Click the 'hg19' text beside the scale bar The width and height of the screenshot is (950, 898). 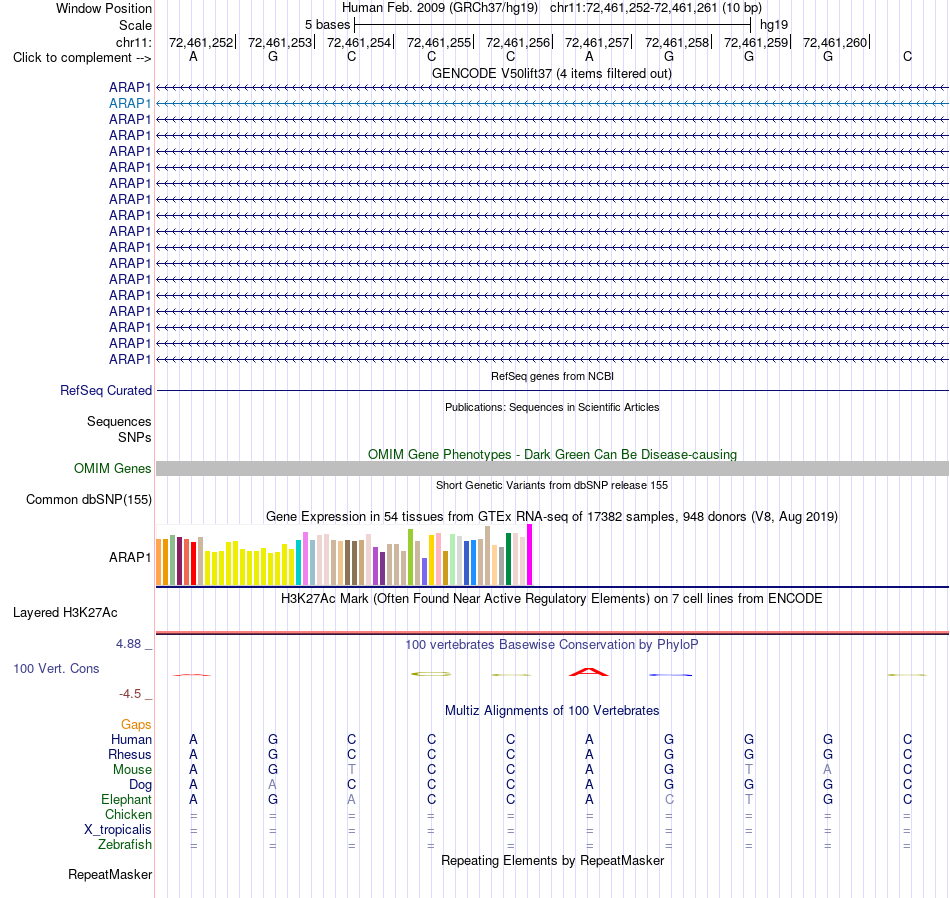(774, 25)
